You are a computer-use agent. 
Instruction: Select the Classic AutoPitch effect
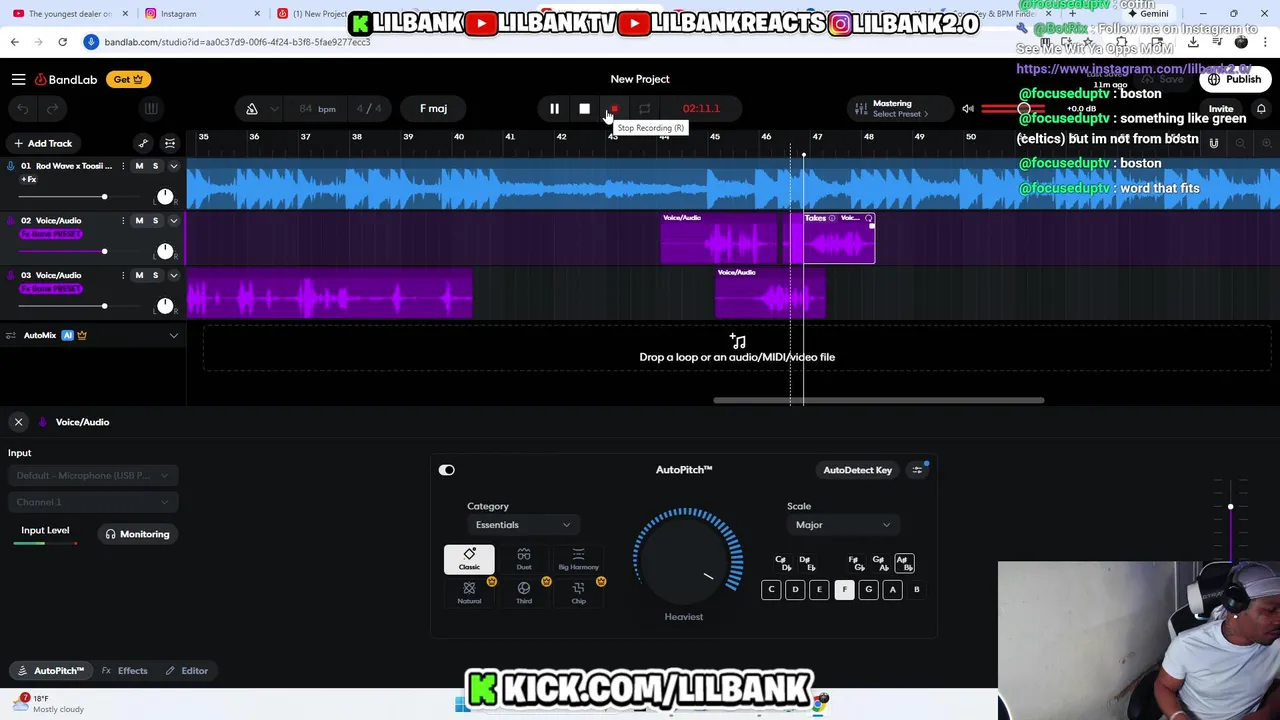click(x=469, y=559)
